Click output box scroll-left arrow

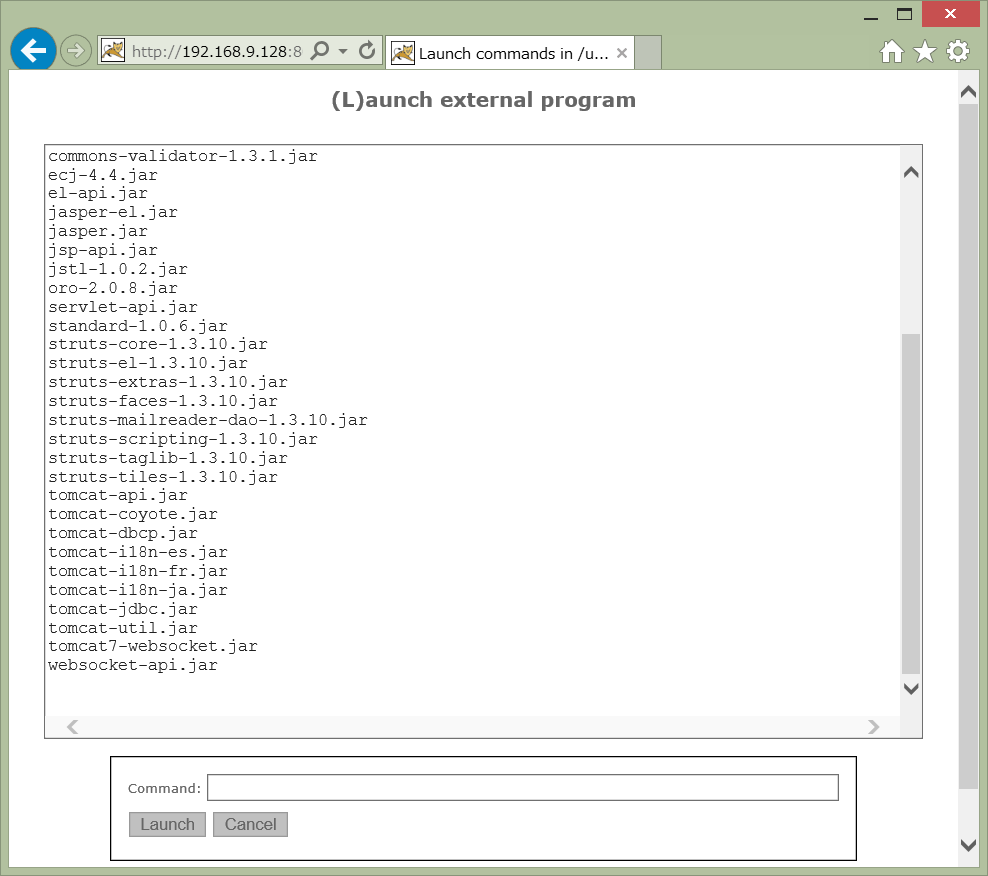[72, 727]
